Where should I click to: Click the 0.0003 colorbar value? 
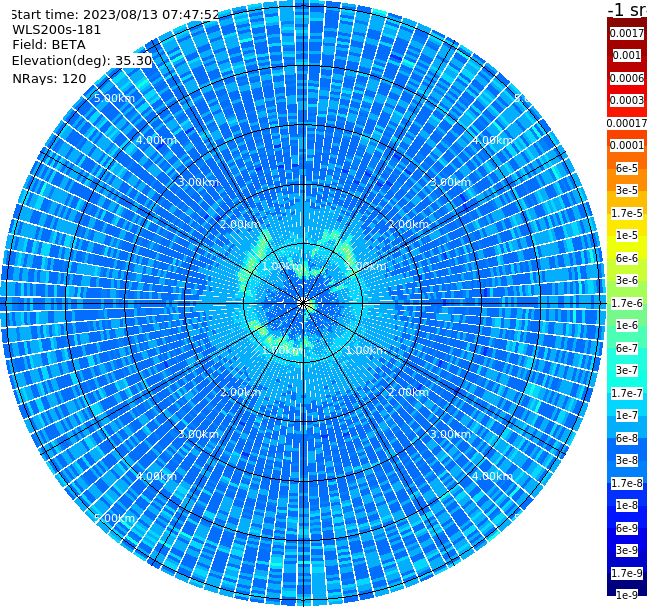tap(627, 100)
